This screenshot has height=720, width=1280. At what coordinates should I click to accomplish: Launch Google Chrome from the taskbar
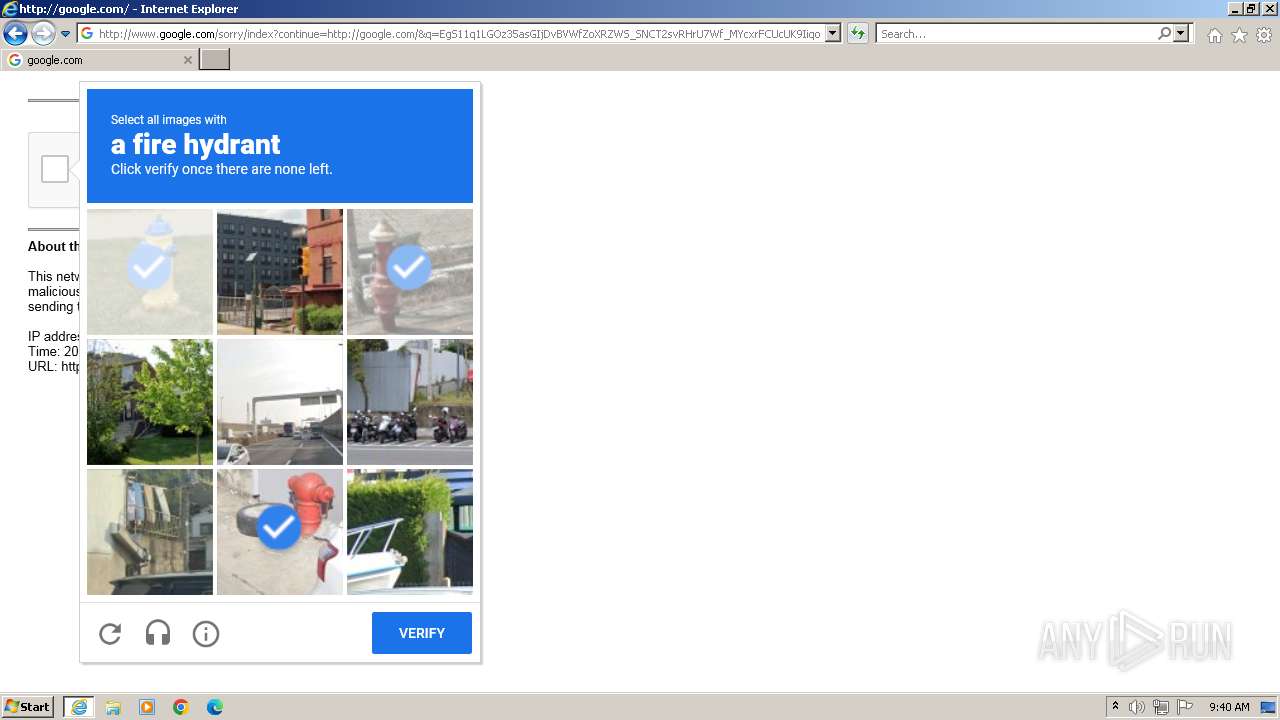click(181, 707)
